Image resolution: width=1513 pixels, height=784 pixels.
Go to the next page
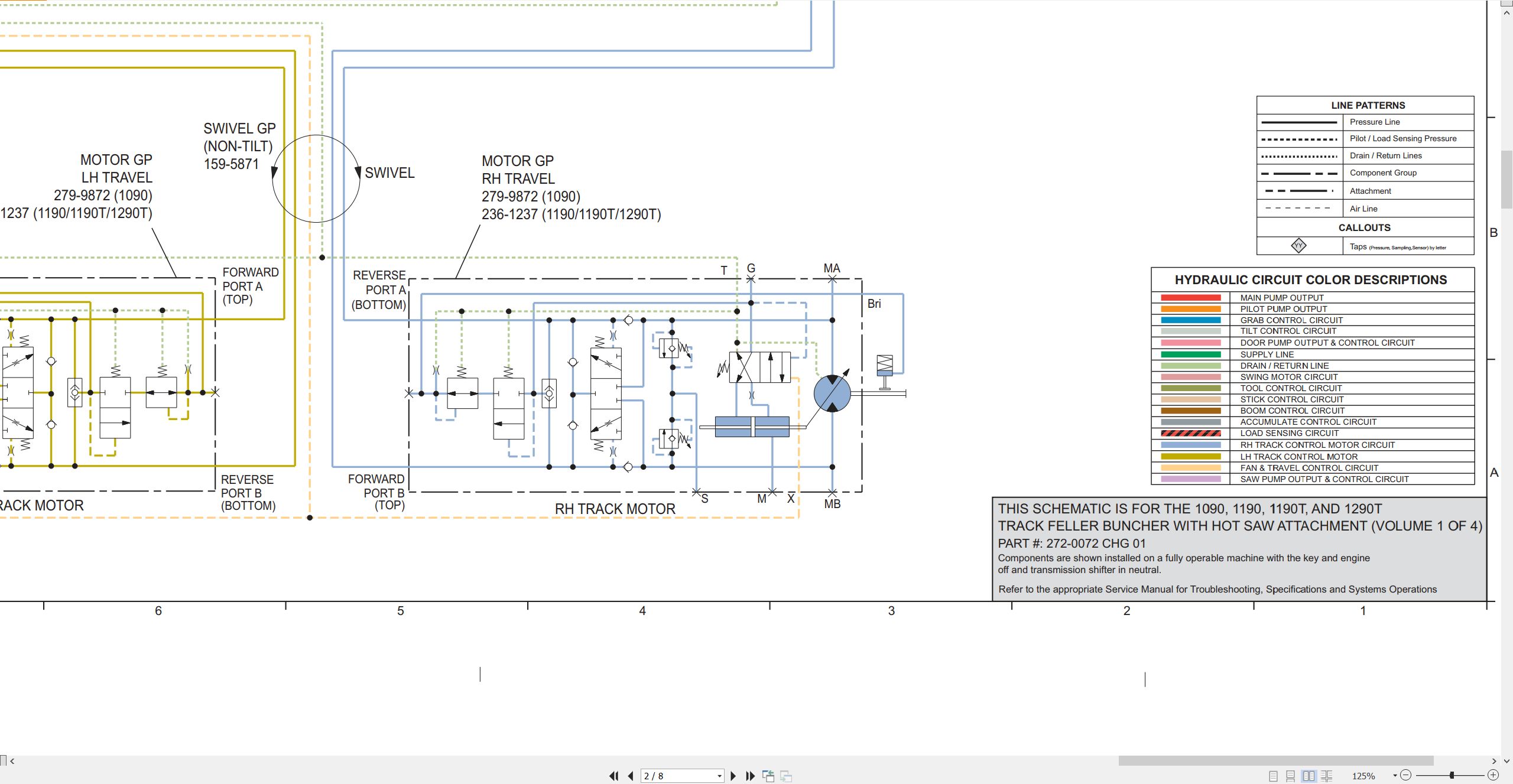733,776
